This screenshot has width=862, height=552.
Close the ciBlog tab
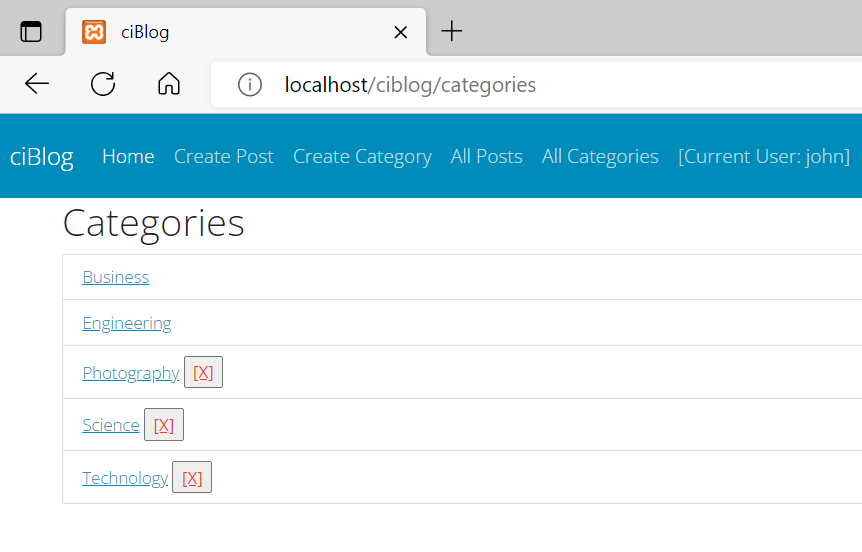(x=401, y=32)
